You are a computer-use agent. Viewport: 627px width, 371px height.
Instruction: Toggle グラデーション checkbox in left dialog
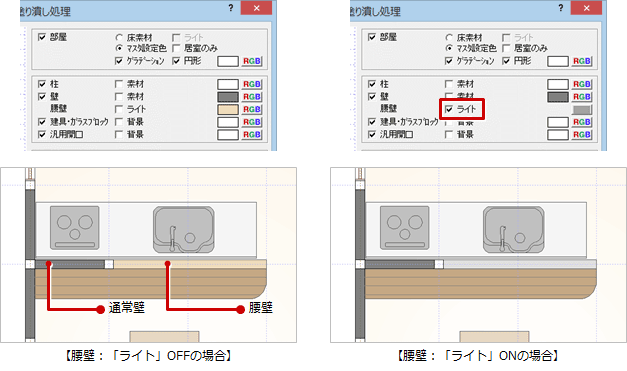pos(119,61)
